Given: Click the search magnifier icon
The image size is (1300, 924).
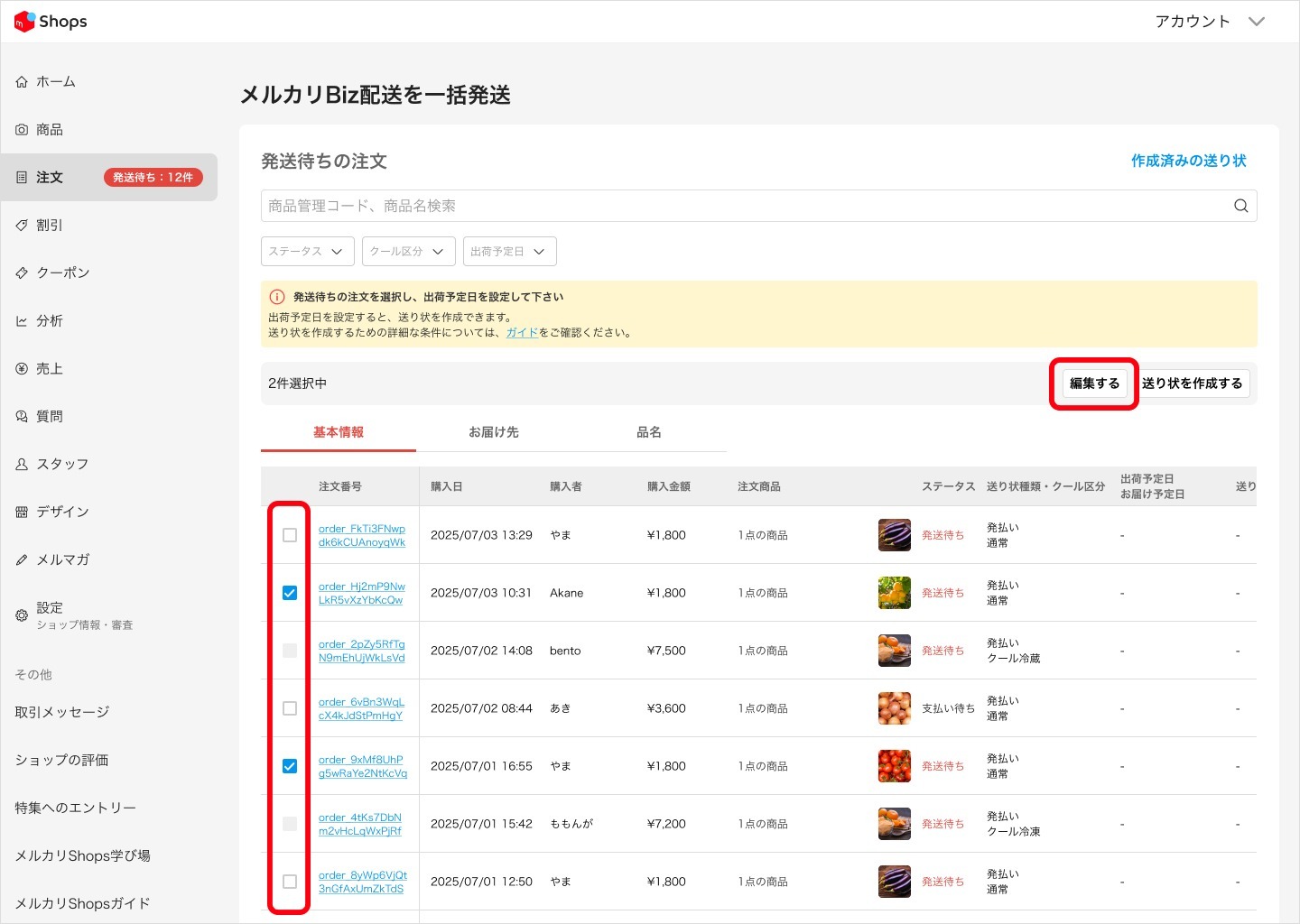Looking at the screenshot, I should click(x=1241, y=206).
